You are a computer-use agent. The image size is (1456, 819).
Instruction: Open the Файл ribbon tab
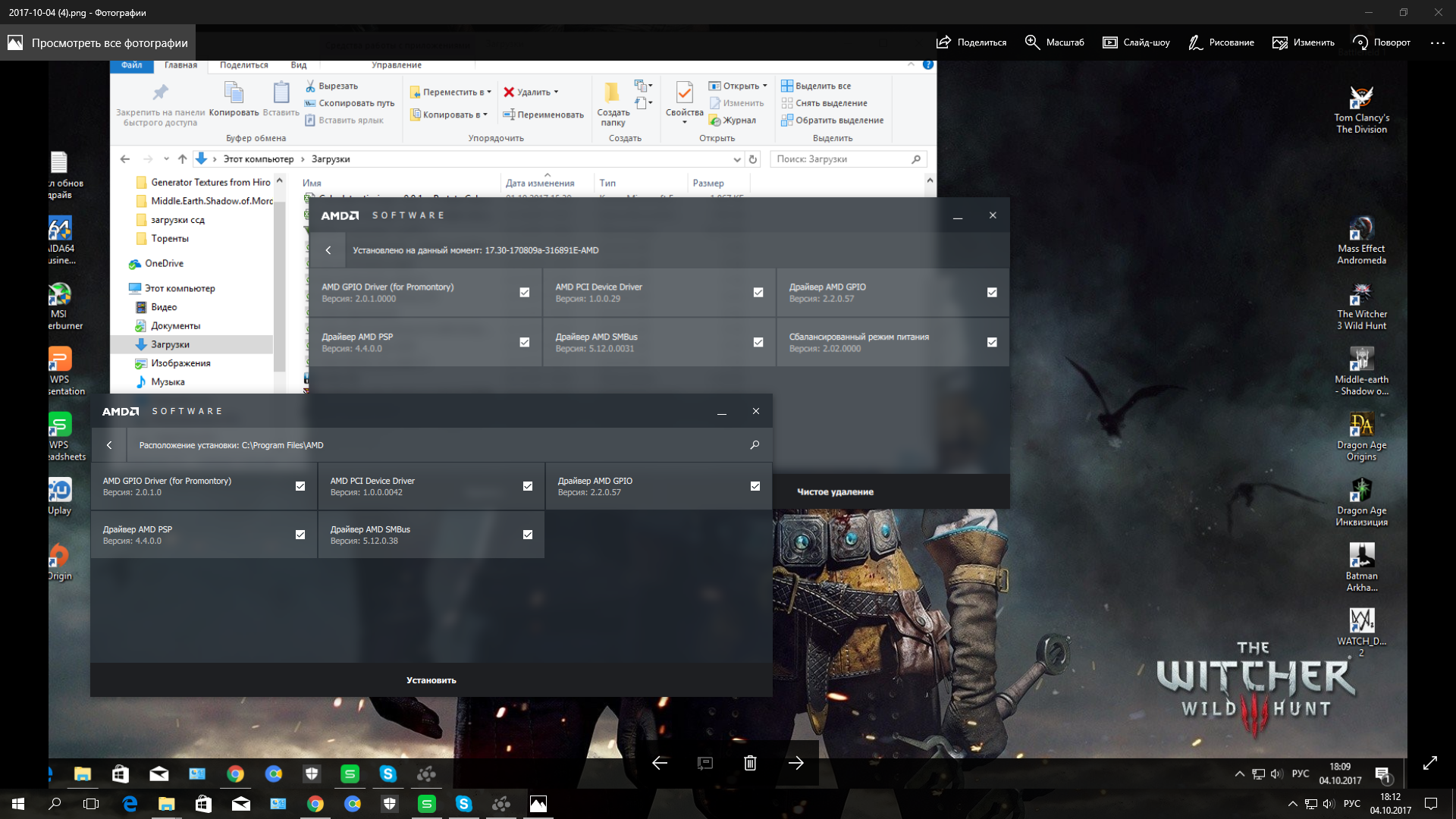point(131,65)
